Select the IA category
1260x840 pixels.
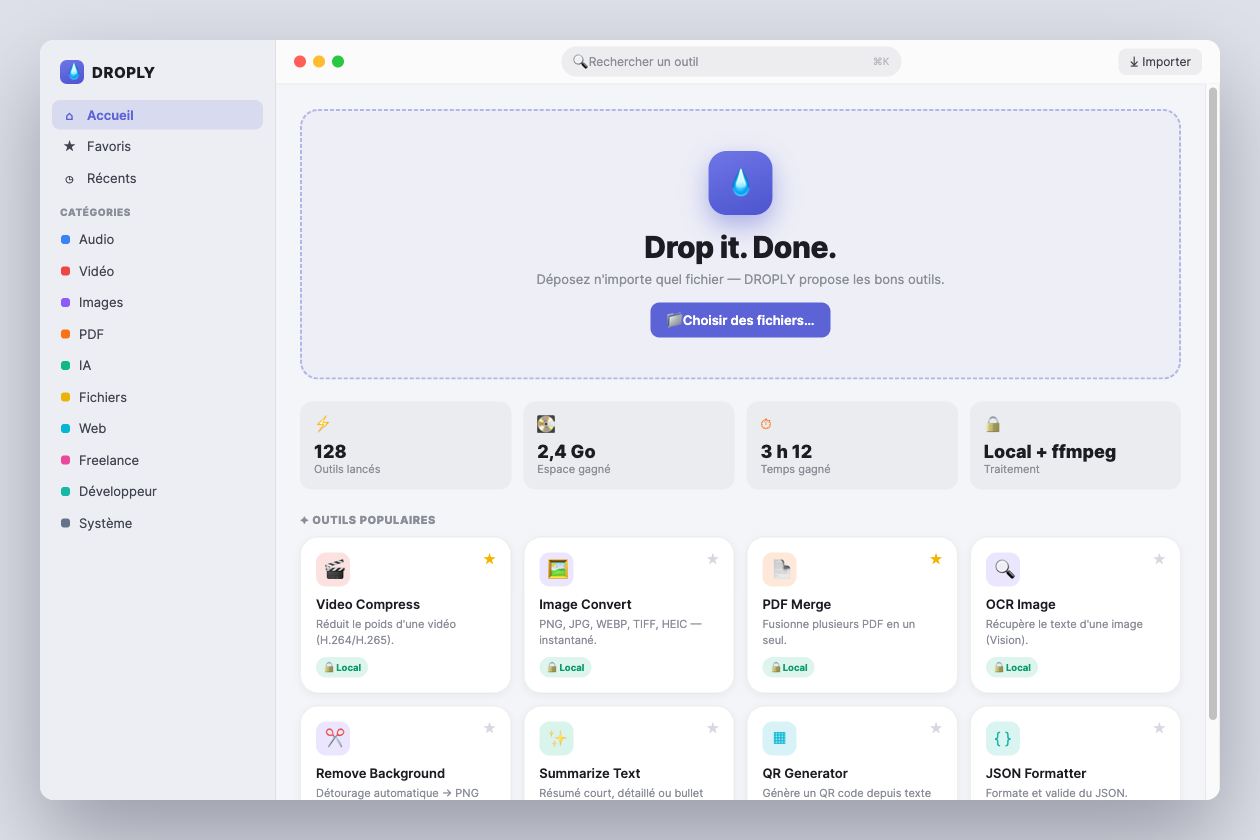point(157,365)
